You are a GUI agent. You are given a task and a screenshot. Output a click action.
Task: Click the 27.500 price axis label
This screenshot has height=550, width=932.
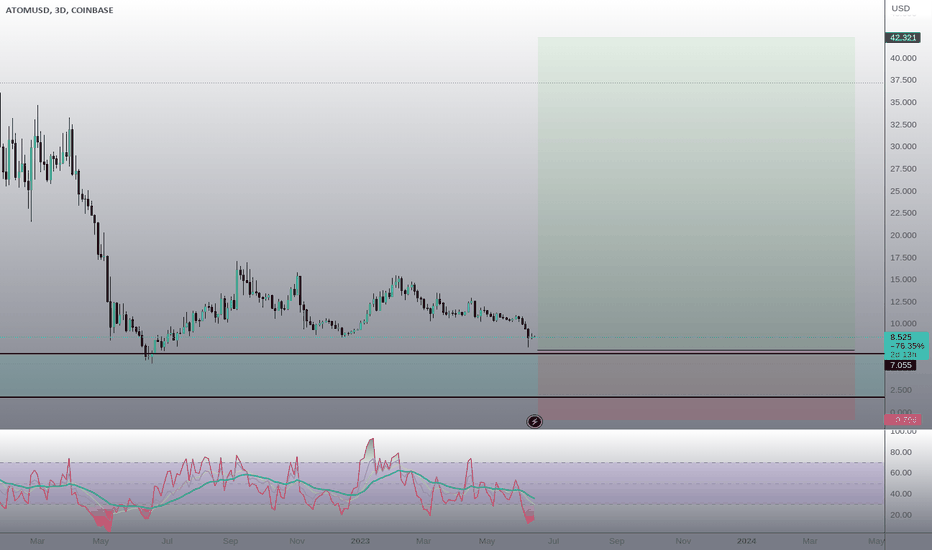point(903,169)
